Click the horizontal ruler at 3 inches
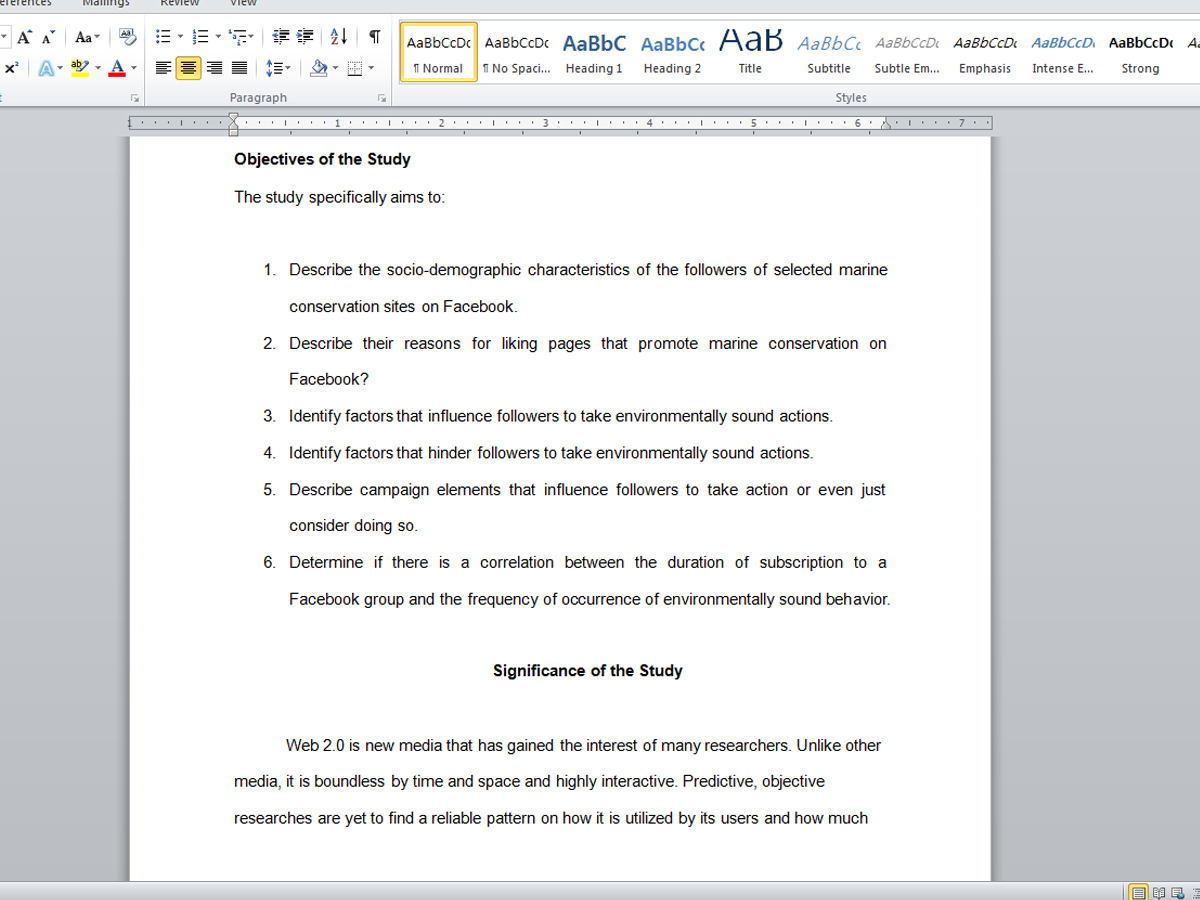The height and width of the screenshot is (900, 1200). click(545, 123)
